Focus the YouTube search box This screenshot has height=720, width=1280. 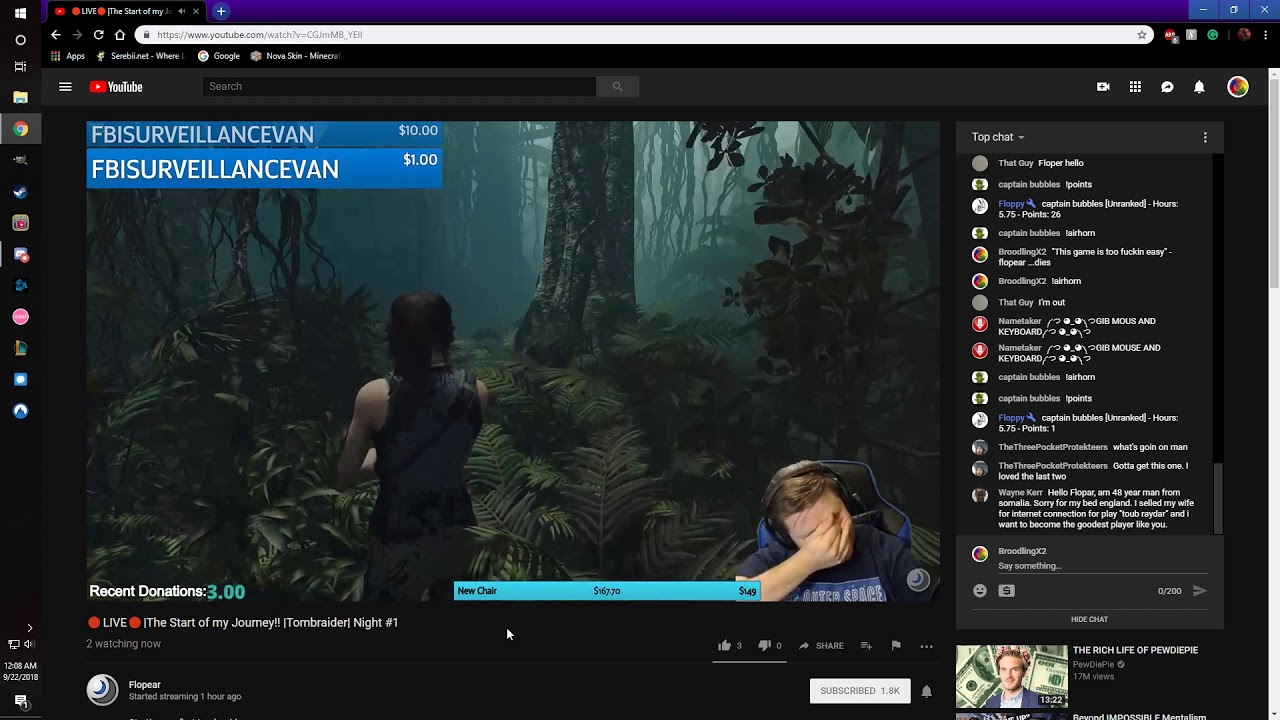click(x=399, y=87)
